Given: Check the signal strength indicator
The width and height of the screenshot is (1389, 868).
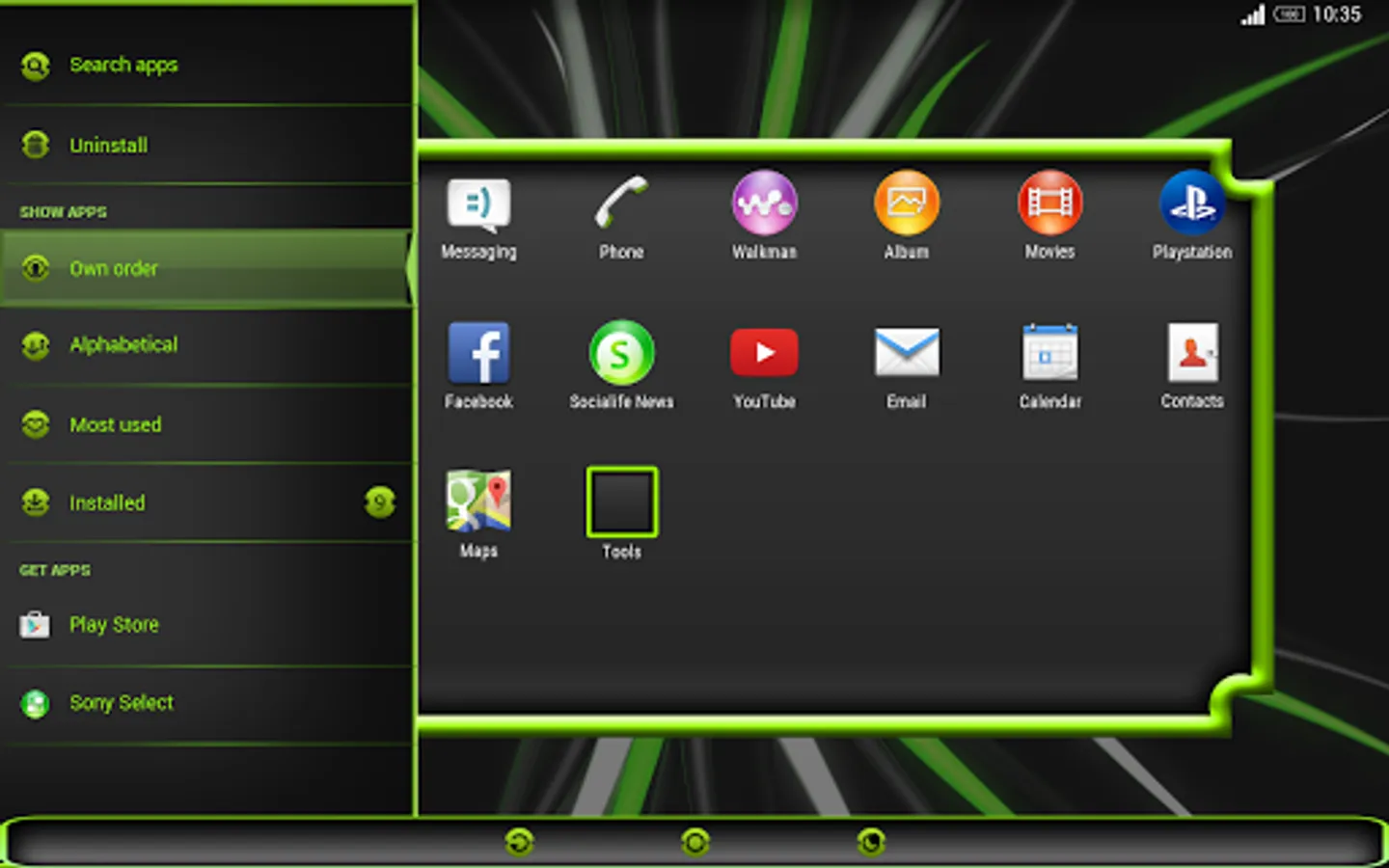Looking at the screenshot, I should point(1252,14).
